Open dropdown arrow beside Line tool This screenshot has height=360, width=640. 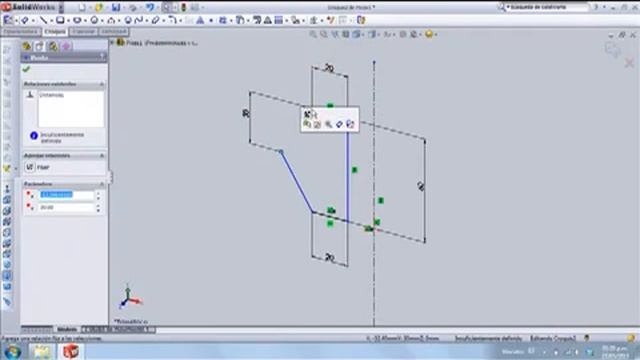51,20
